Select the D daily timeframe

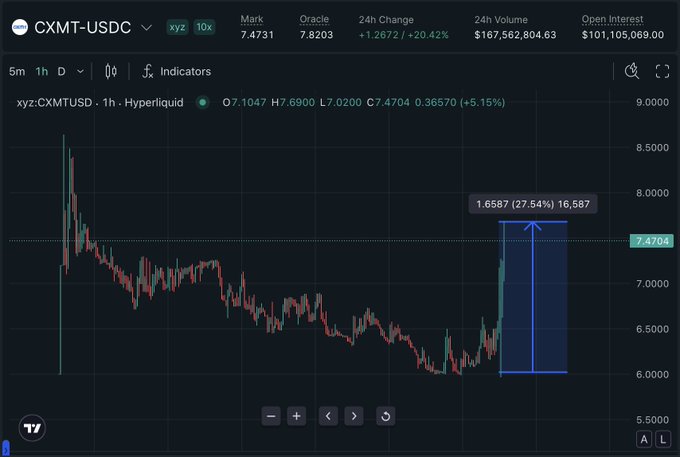pyautogui.click(x=62, y=72)
